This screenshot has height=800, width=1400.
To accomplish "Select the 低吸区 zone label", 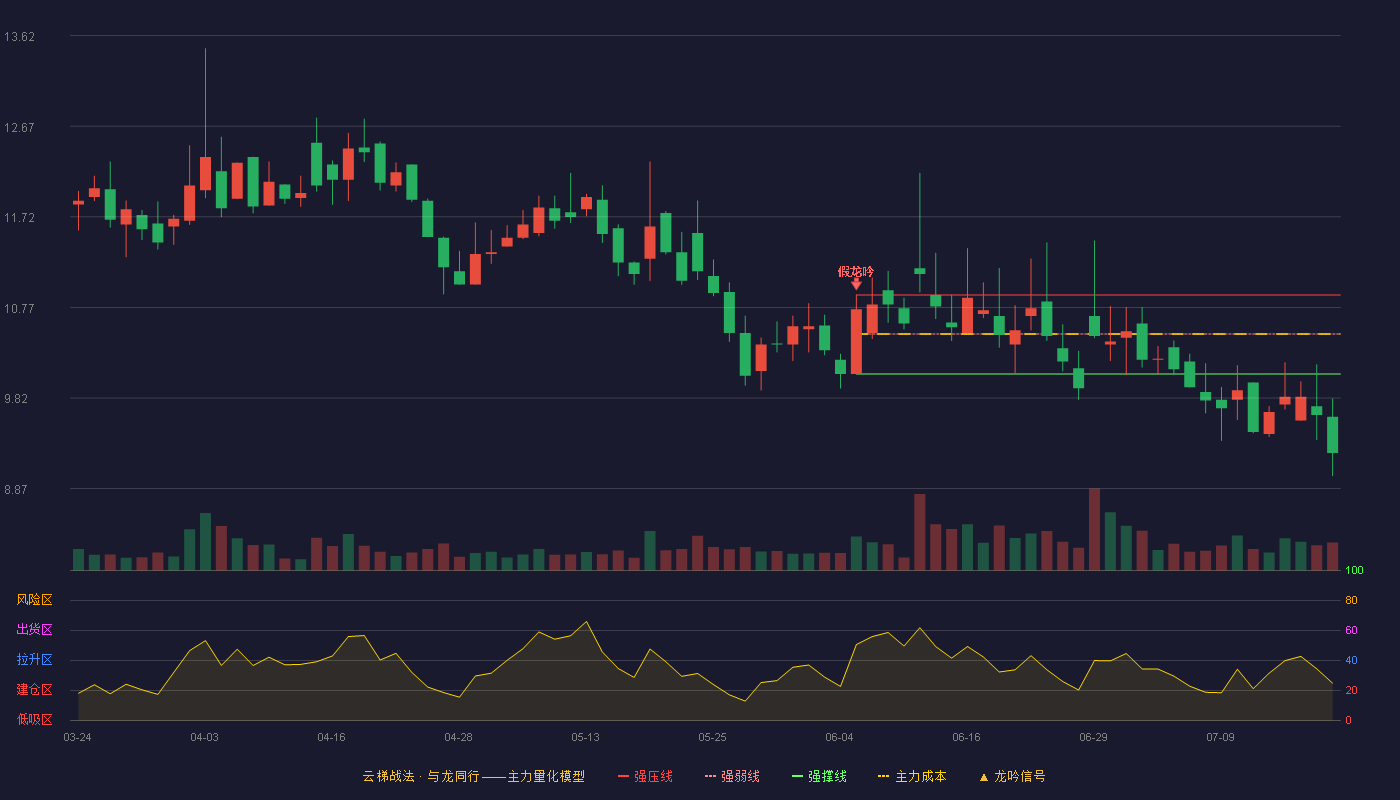I will tap(34, 719).
